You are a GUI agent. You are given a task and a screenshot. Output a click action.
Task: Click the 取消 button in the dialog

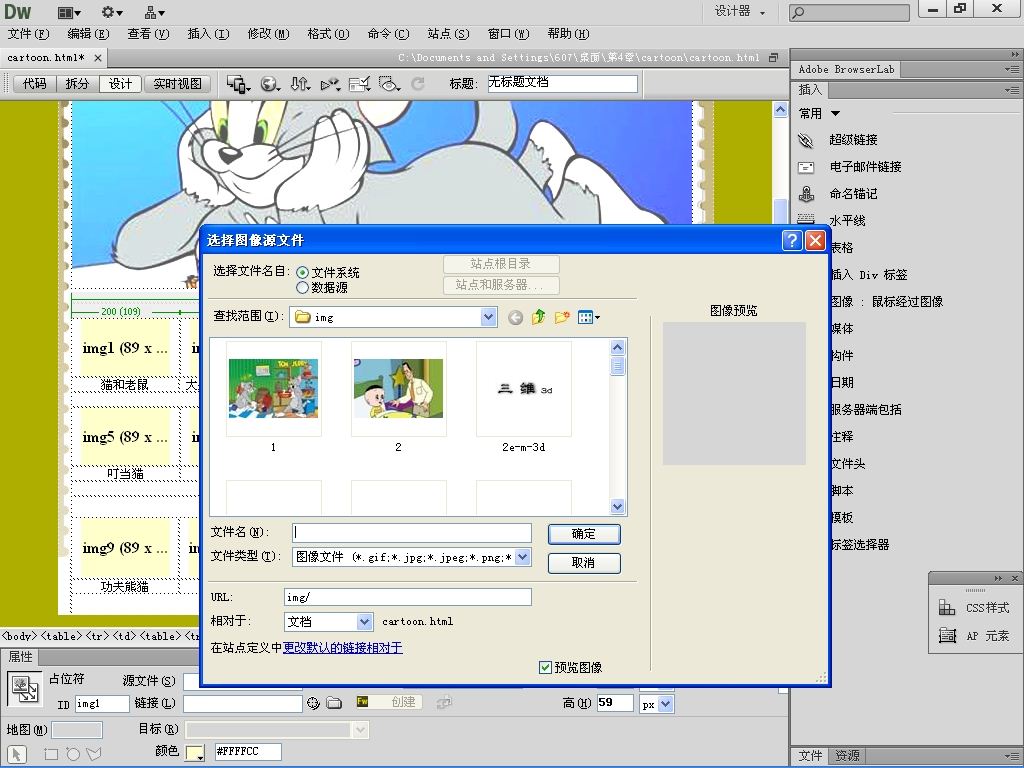pos(584,563)
